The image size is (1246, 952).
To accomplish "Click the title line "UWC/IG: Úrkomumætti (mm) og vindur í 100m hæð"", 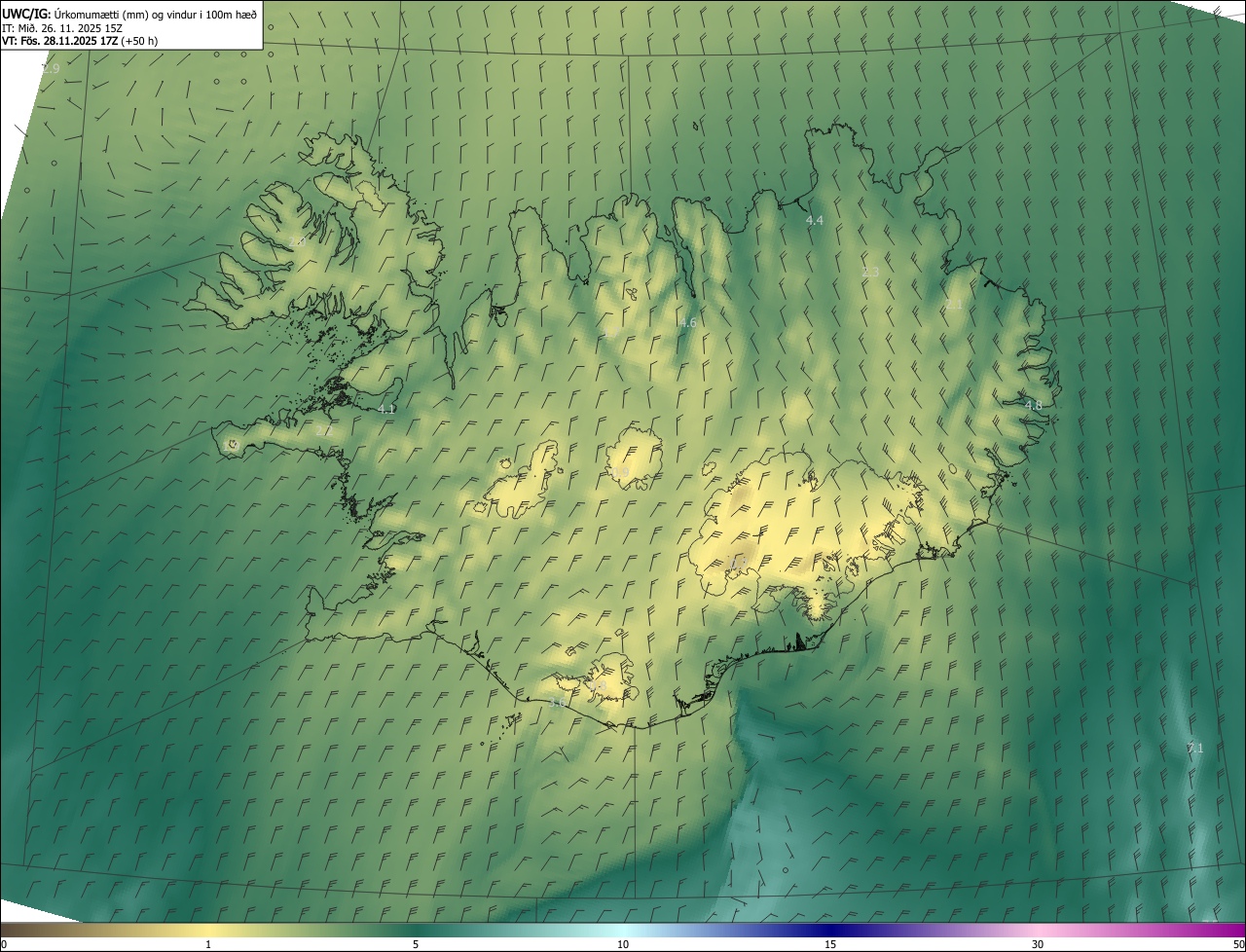I will click(129, 14).
